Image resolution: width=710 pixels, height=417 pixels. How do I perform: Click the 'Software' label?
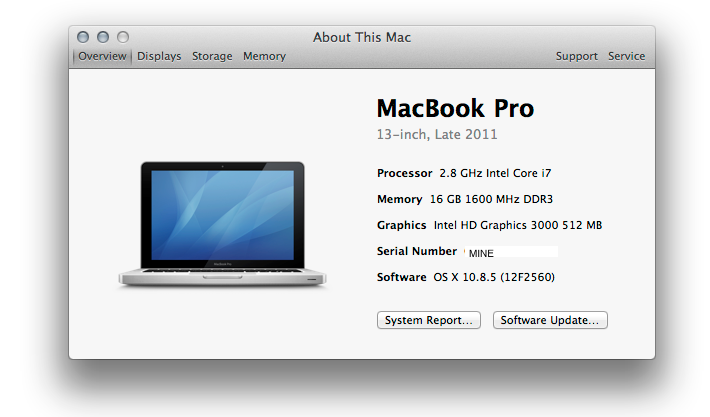[x=402, y=277]
